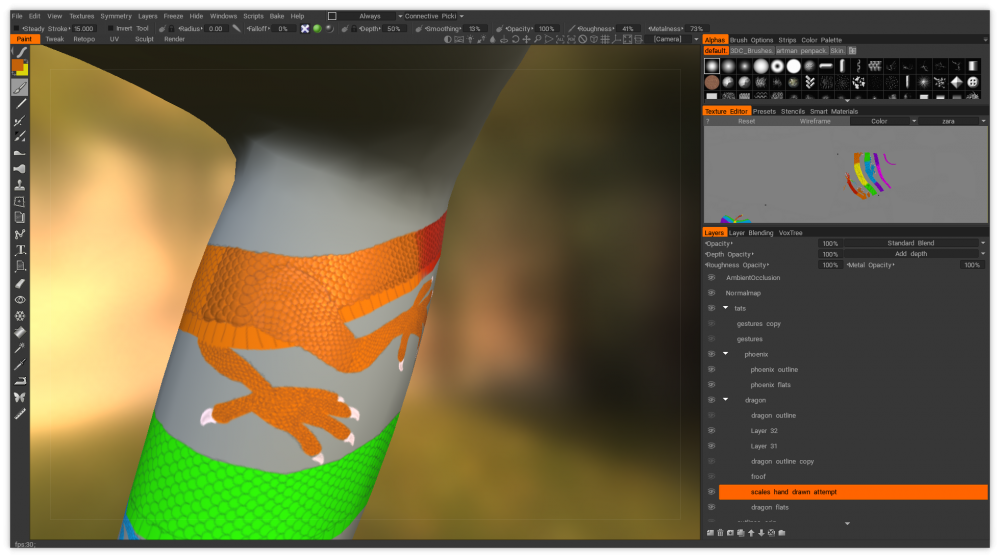
Task: Switch to the Smart Materials tab
Action: 834,112
